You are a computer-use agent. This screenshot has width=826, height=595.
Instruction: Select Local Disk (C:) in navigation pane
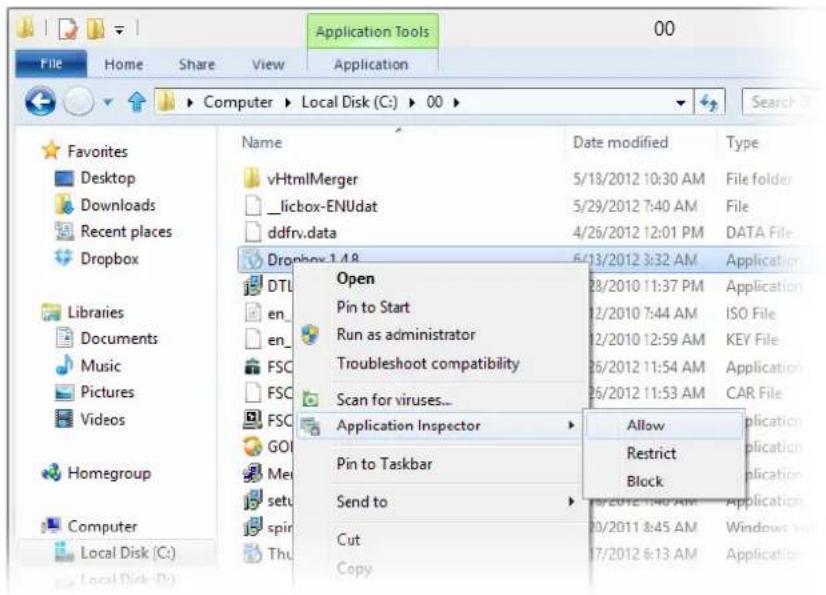pos(127,553)
